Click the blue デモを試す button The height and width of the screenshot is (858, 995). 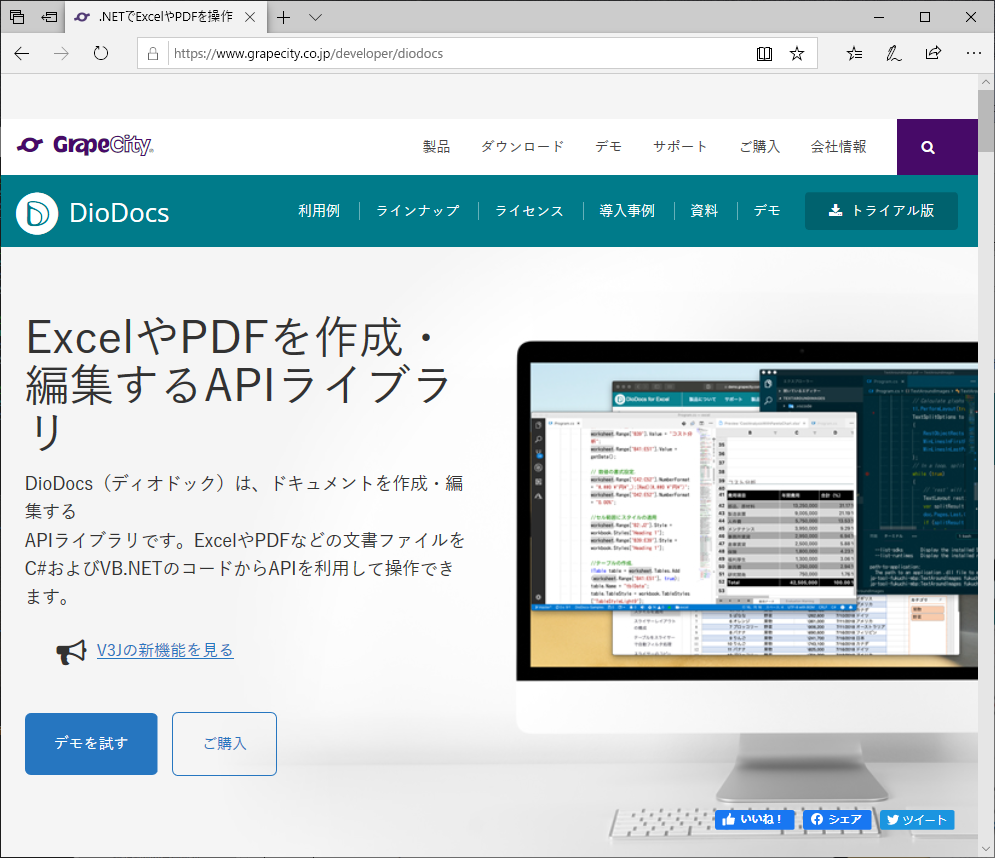point(91,744)
